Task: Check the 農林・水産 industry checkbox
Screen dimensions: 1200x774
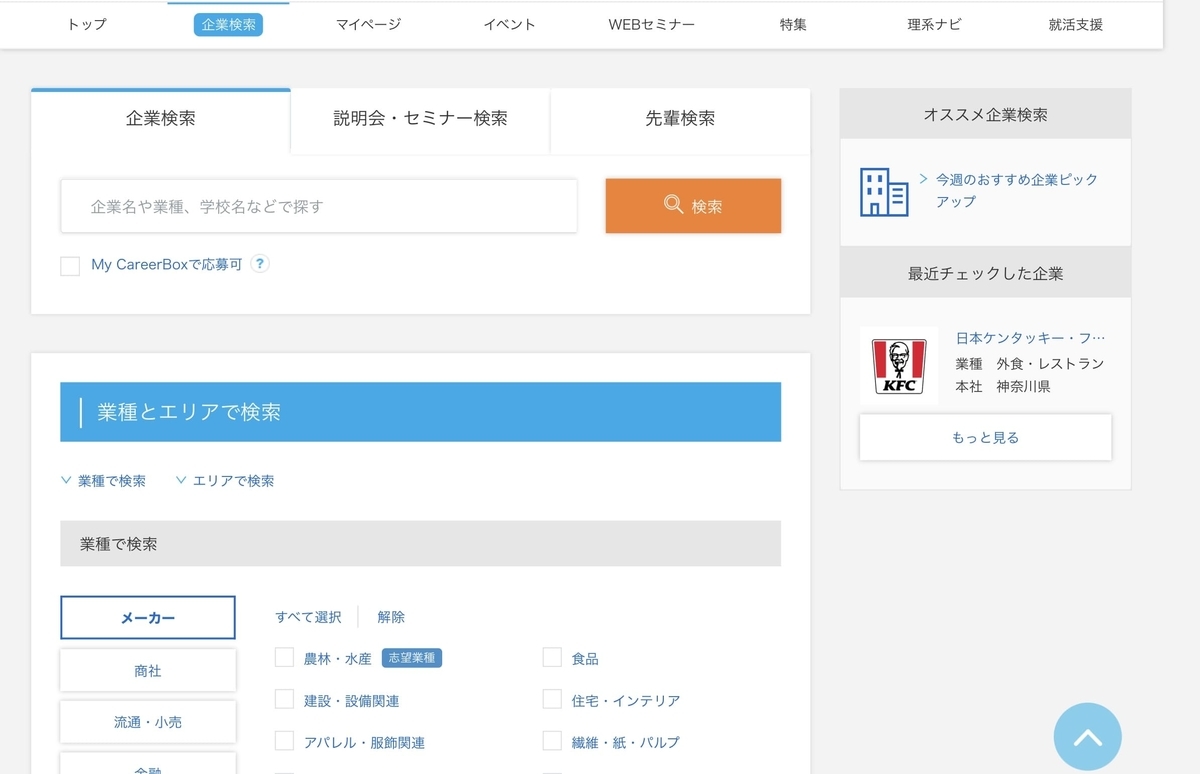Action: 284,657
